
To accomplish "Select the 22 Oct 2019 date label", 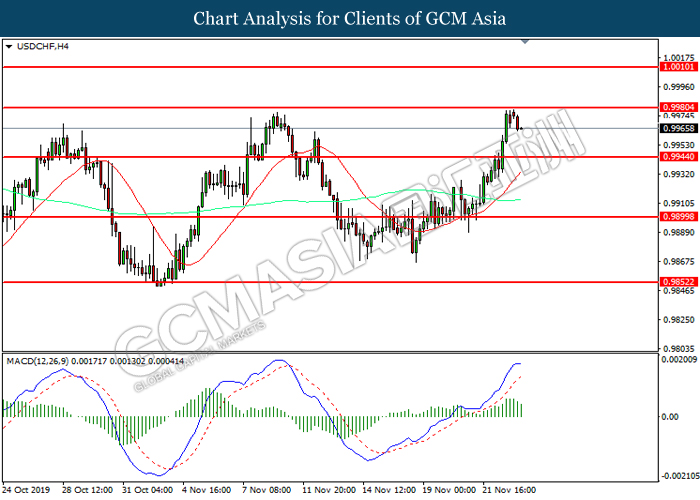I will click(x=27, y=491).
